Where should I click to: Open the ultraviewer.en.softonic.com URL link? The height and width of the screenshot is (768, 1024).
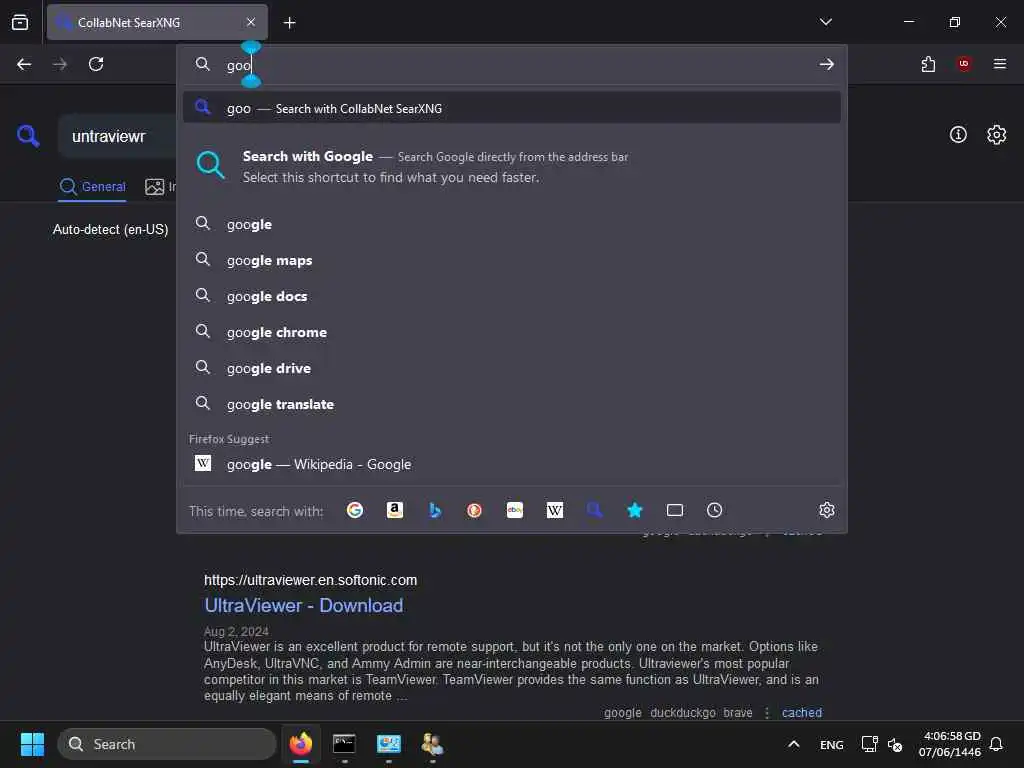click(x=310, y=580)
